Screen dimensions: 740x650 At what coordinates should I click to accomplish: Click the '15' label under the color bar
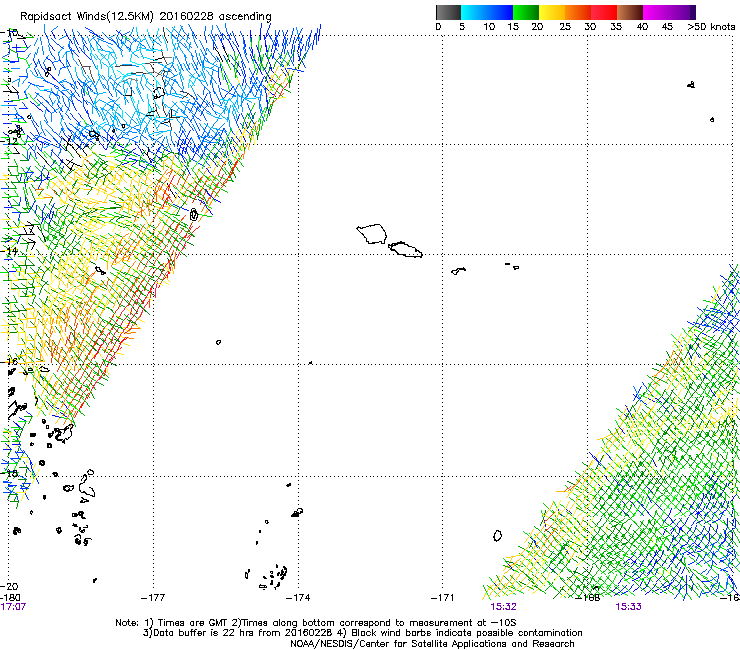pyautogui.click(x=513, y=27)
